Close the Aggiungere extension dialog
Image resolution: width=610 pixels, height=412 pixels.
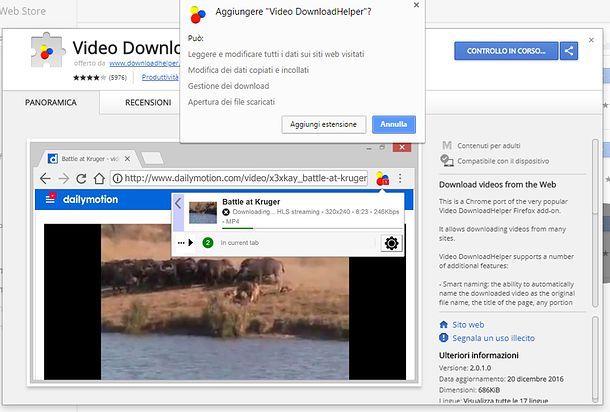tap(416, 5)
